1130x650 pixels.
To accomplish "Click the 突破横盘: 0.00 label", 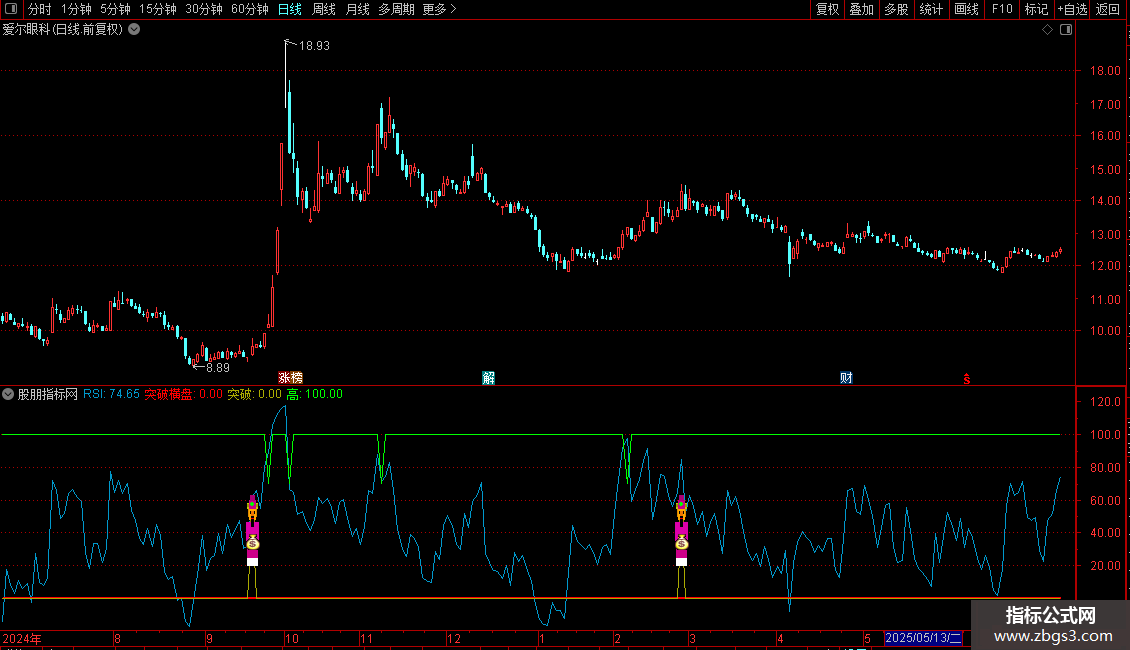I will (x=184, y=394).
